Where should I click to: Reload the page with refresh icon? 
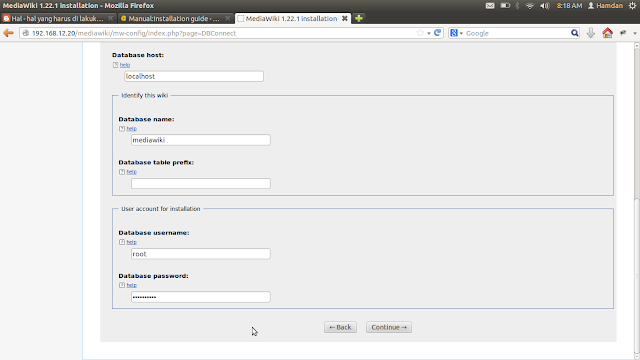[x=438, y=33]
